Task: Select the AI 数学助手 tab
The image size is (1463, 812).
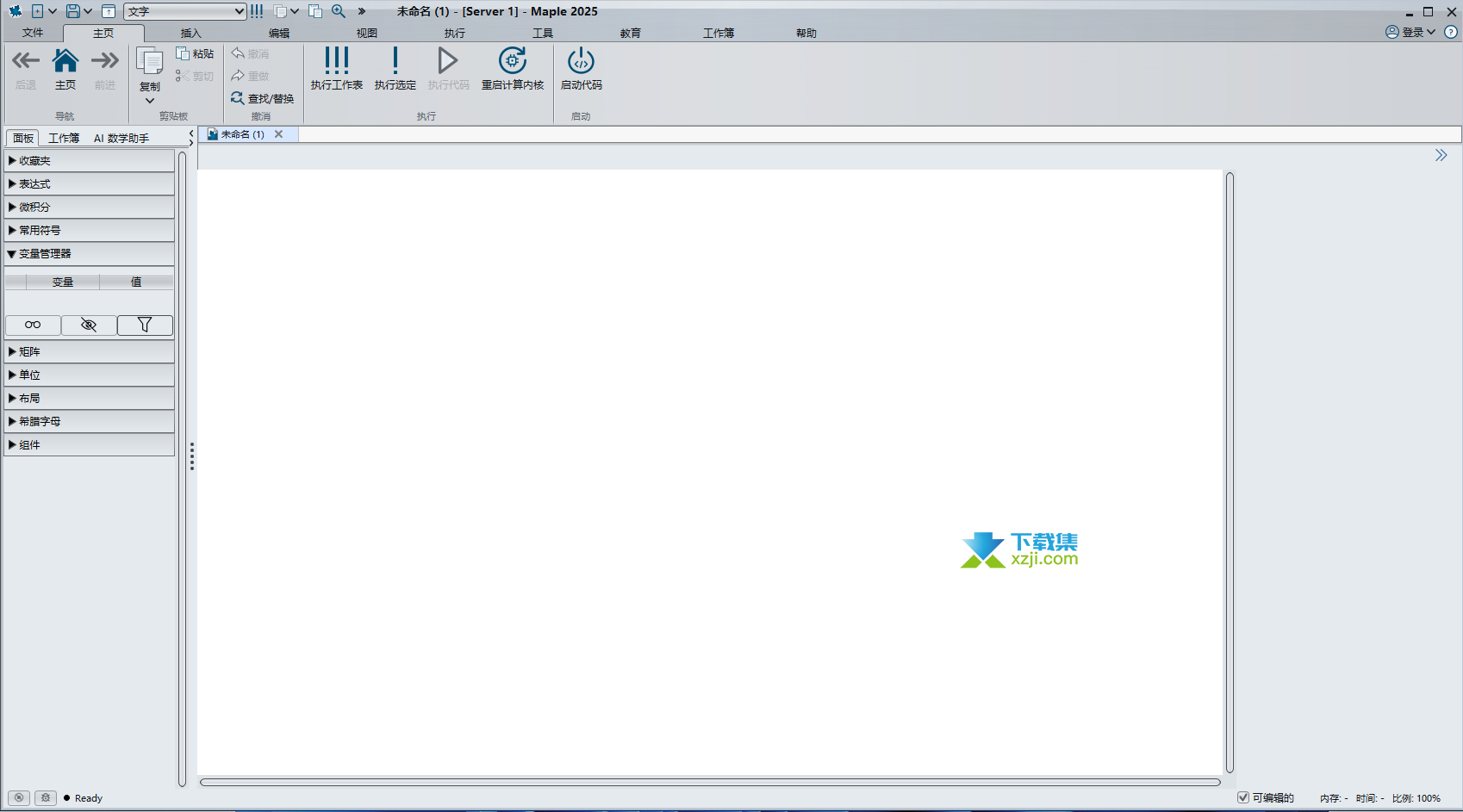Action: 121,138
